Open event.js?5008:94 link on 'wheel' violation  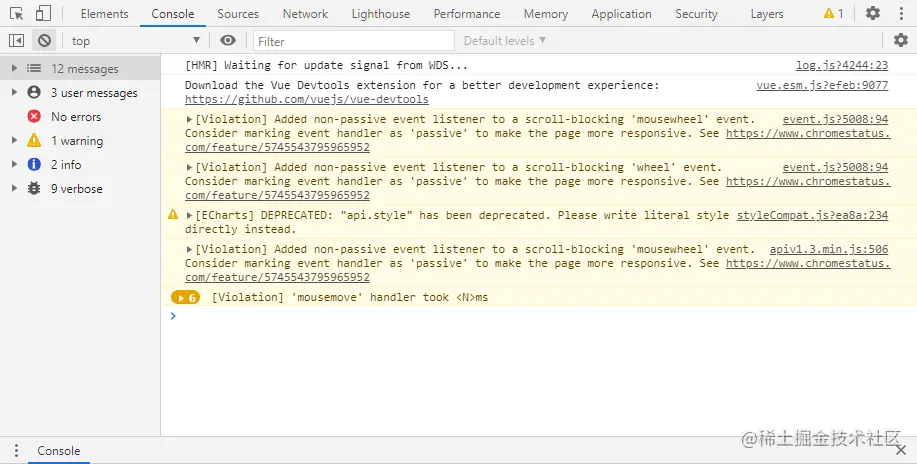(x=835, y=167)
